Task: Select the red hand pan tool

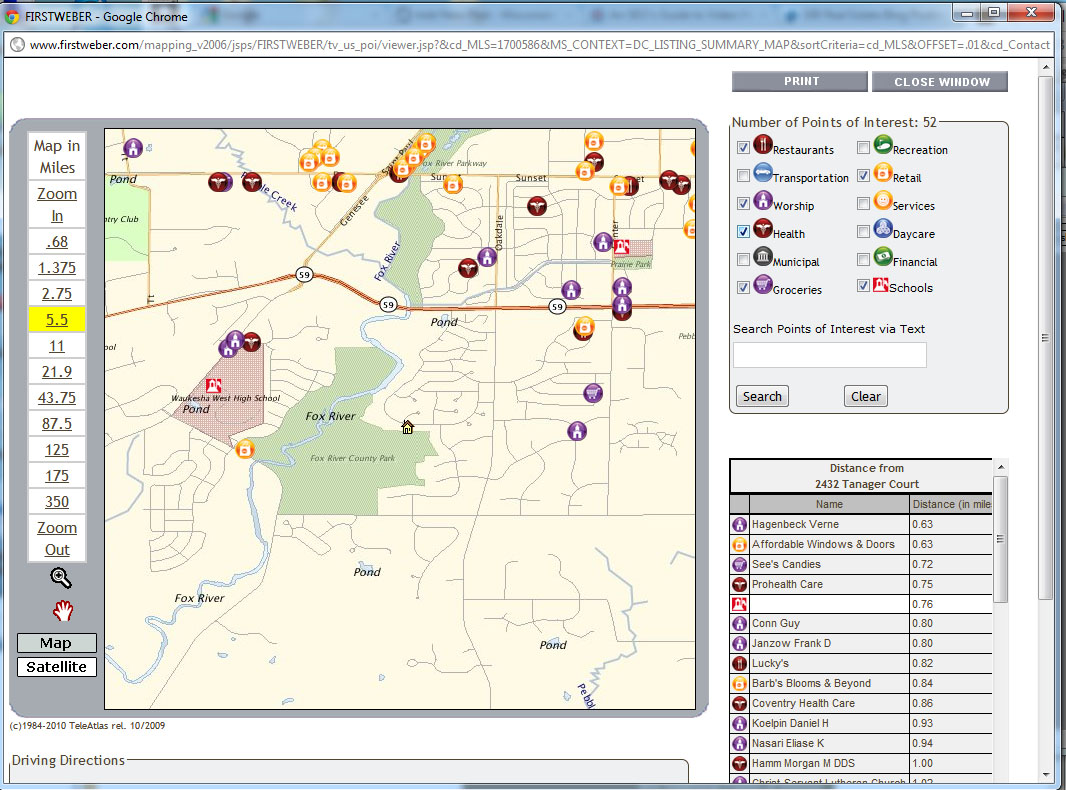Action: pyautogui.click(x=63, y=611)
